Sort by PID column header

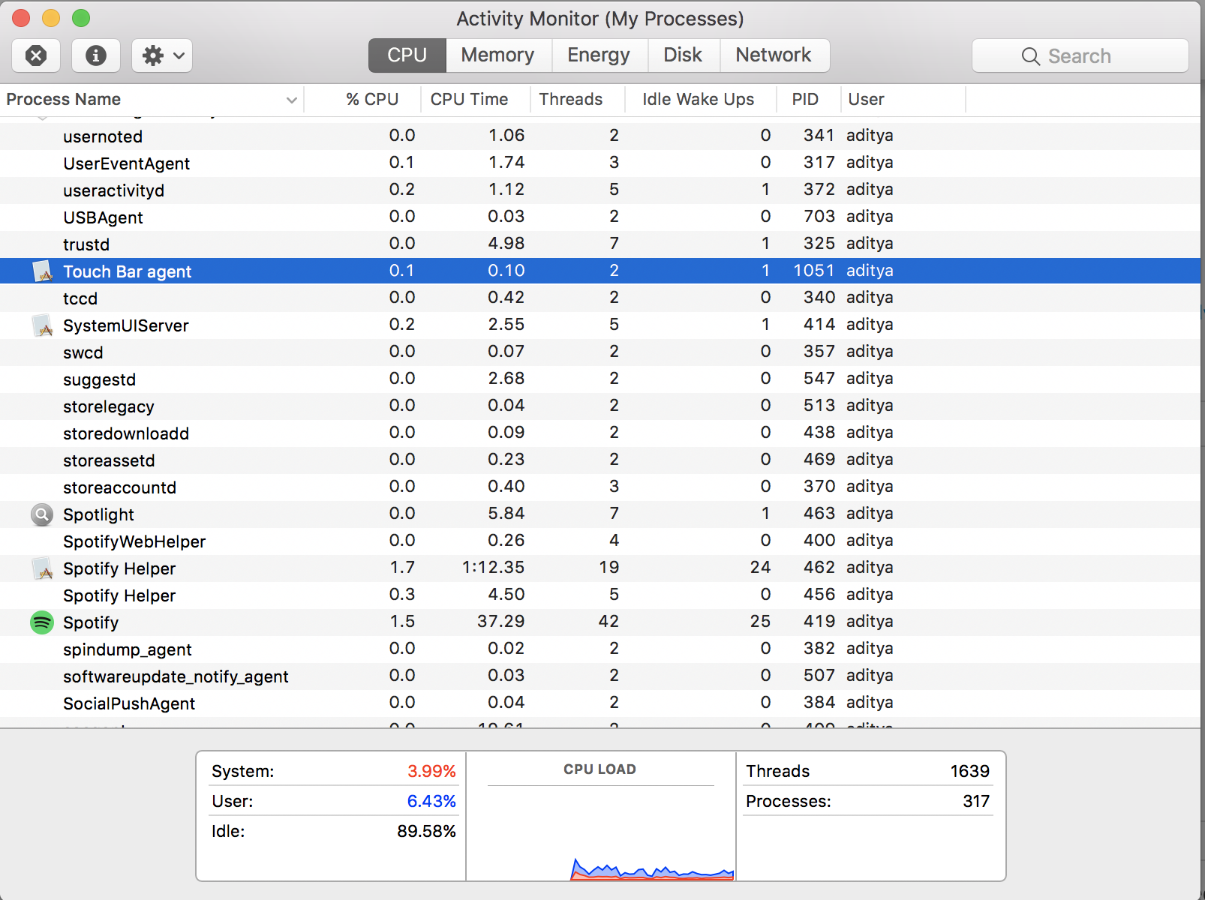[x=805, y=99]
